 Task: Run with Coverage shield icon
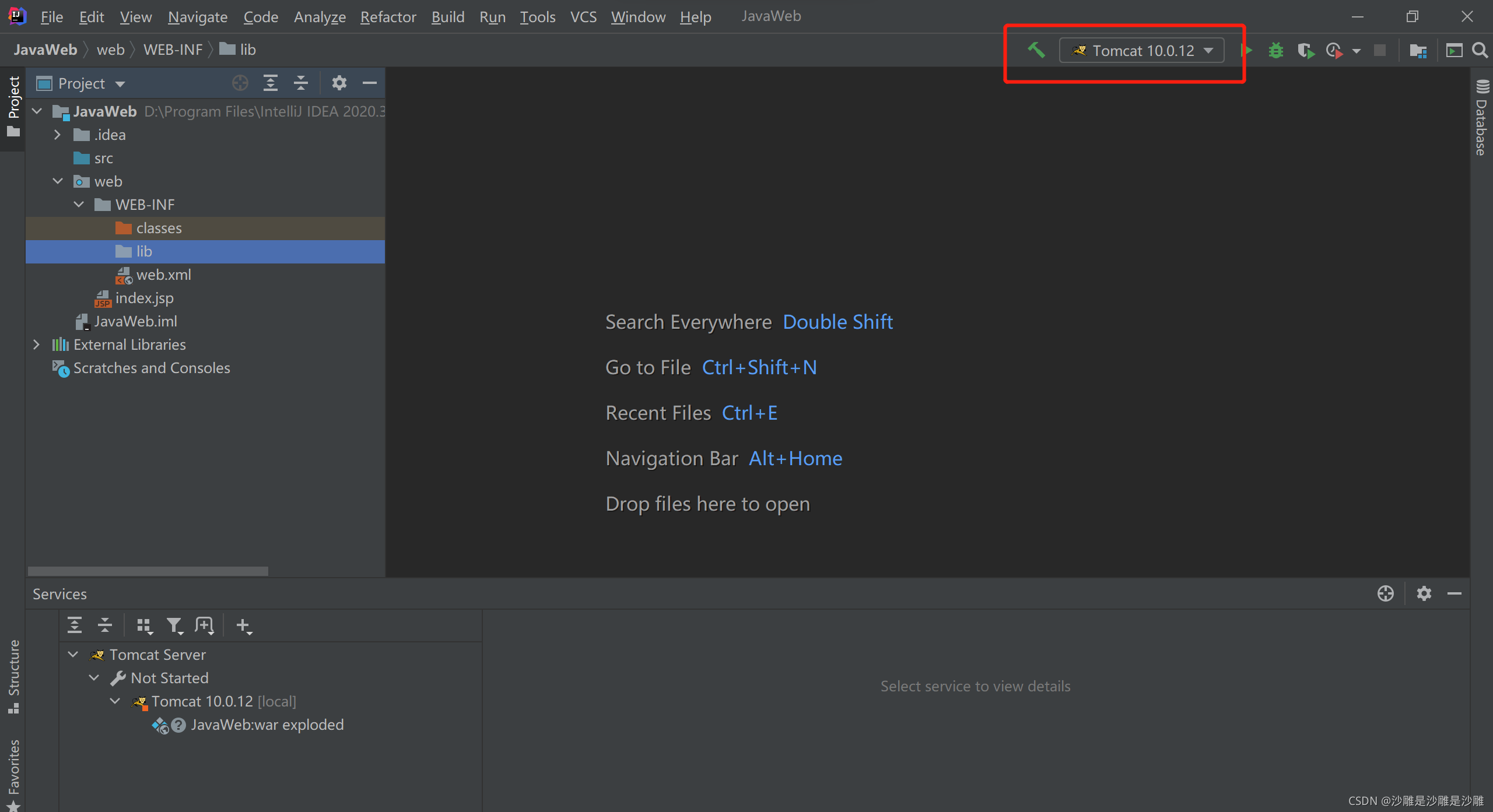click(x=1305, y=51)
